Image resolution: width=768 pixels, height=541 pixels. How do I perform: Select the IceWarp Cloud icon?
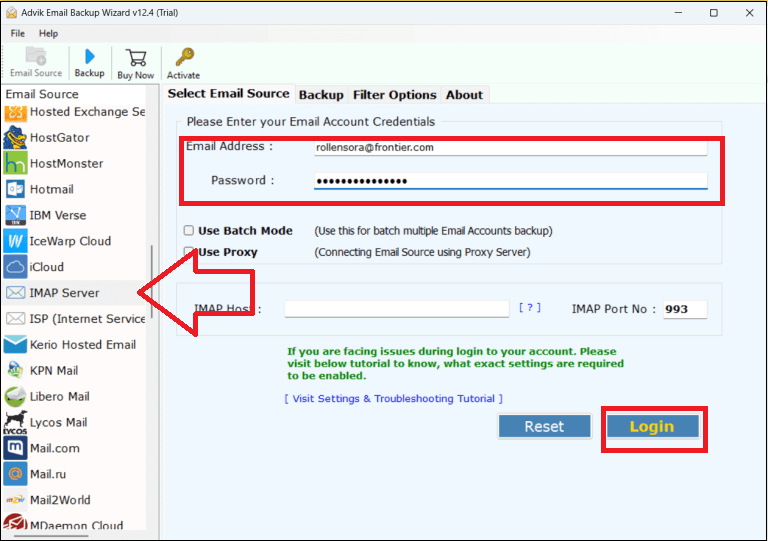(x=15, y=241)
